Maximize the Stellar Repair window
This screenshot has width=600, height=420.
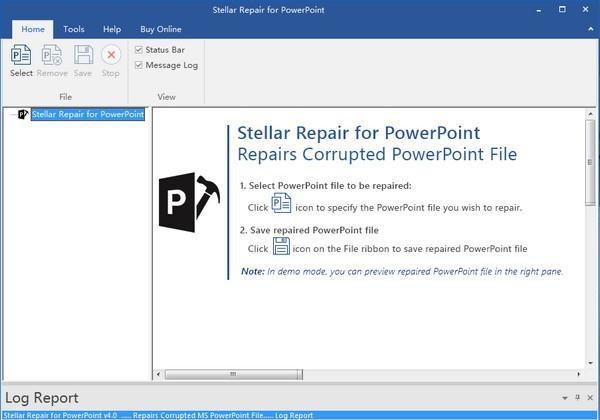(x=562, y=10)
